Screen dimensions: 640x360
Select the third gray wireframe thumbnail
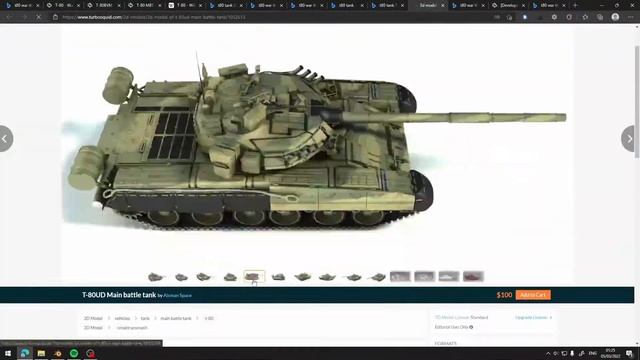tap(449, 276)
